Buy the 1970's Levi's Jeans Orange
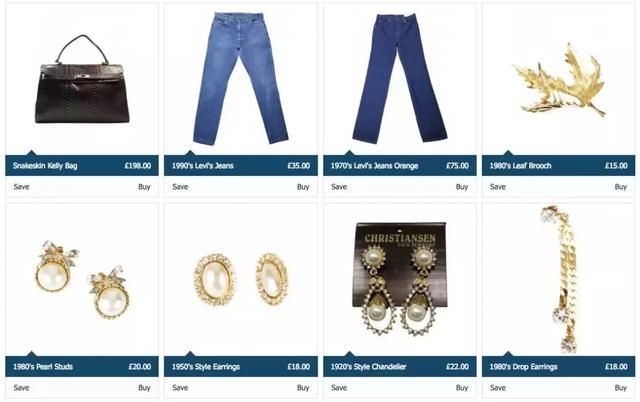The image size is (640, 402). [x=462, y=187]
